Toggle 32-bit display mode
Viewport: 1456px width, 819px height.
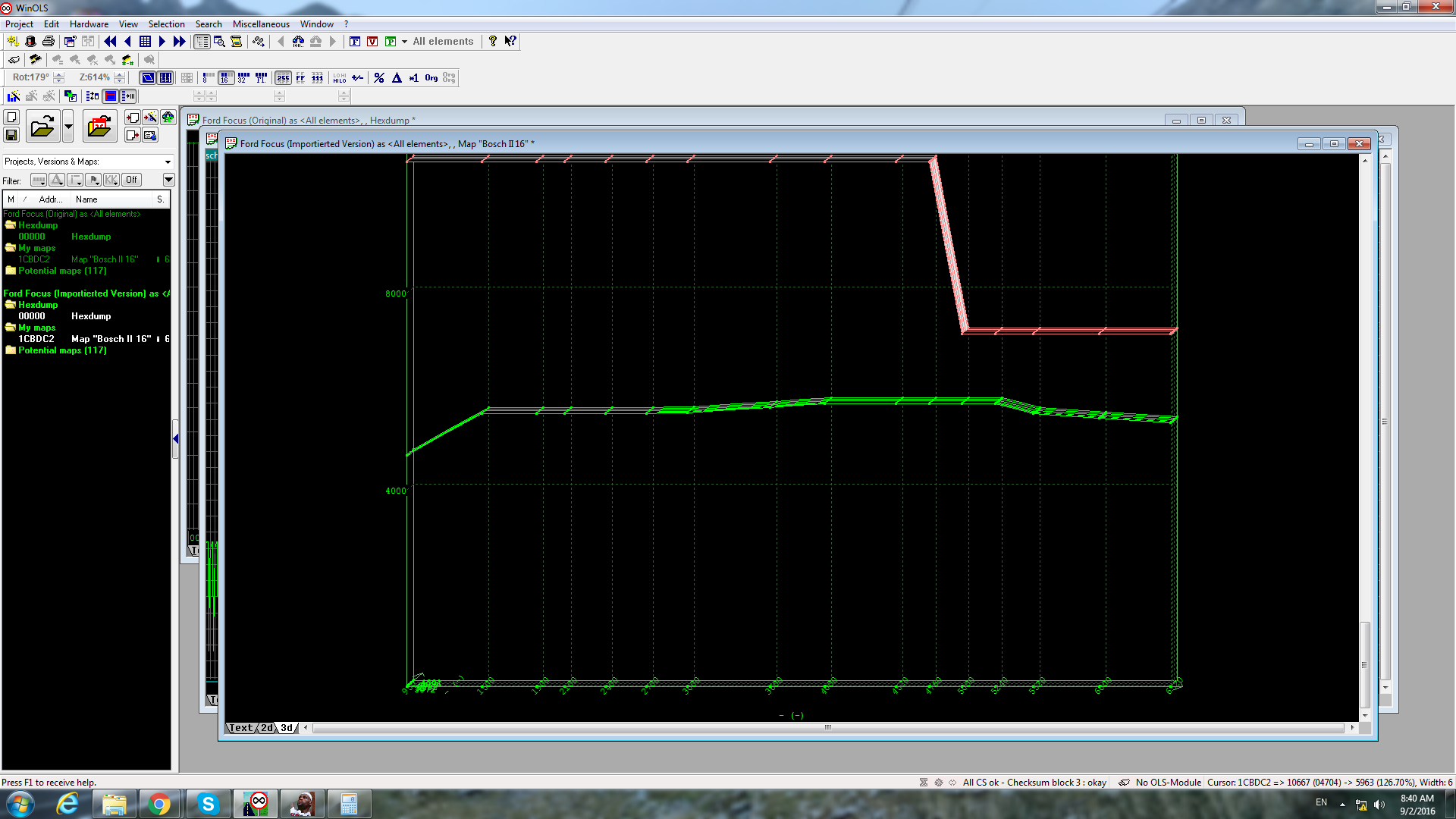[x=243, y=77]
